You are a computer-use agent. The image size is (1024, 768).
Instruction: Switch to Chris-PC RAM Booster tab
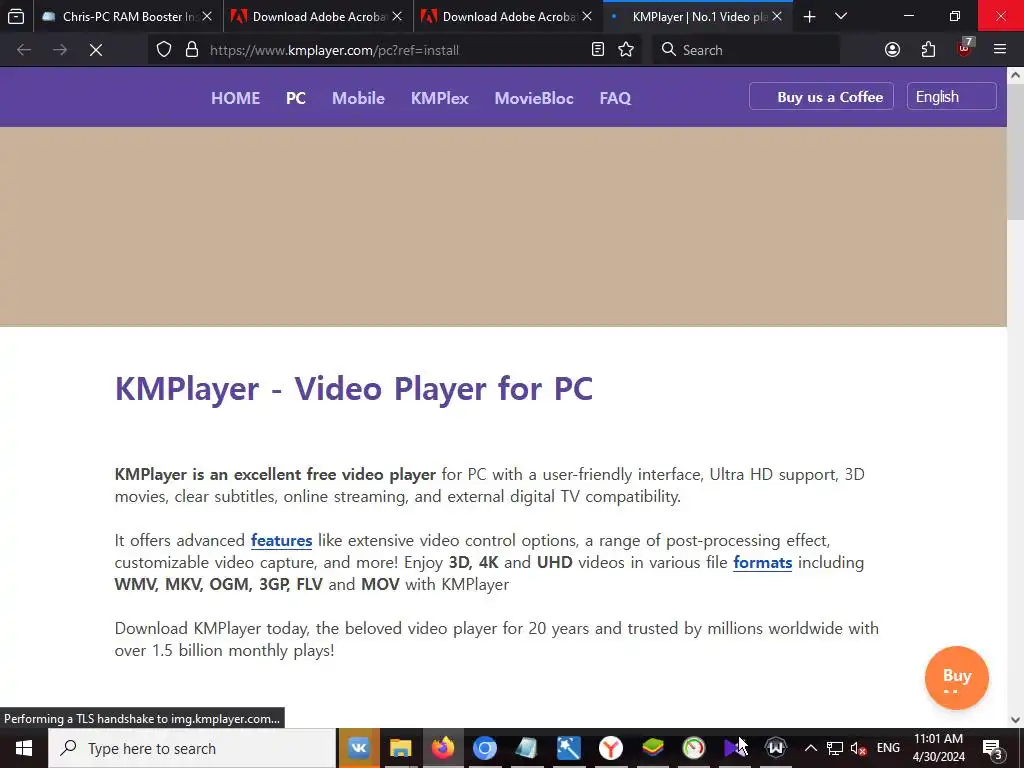tap(127, 17)
